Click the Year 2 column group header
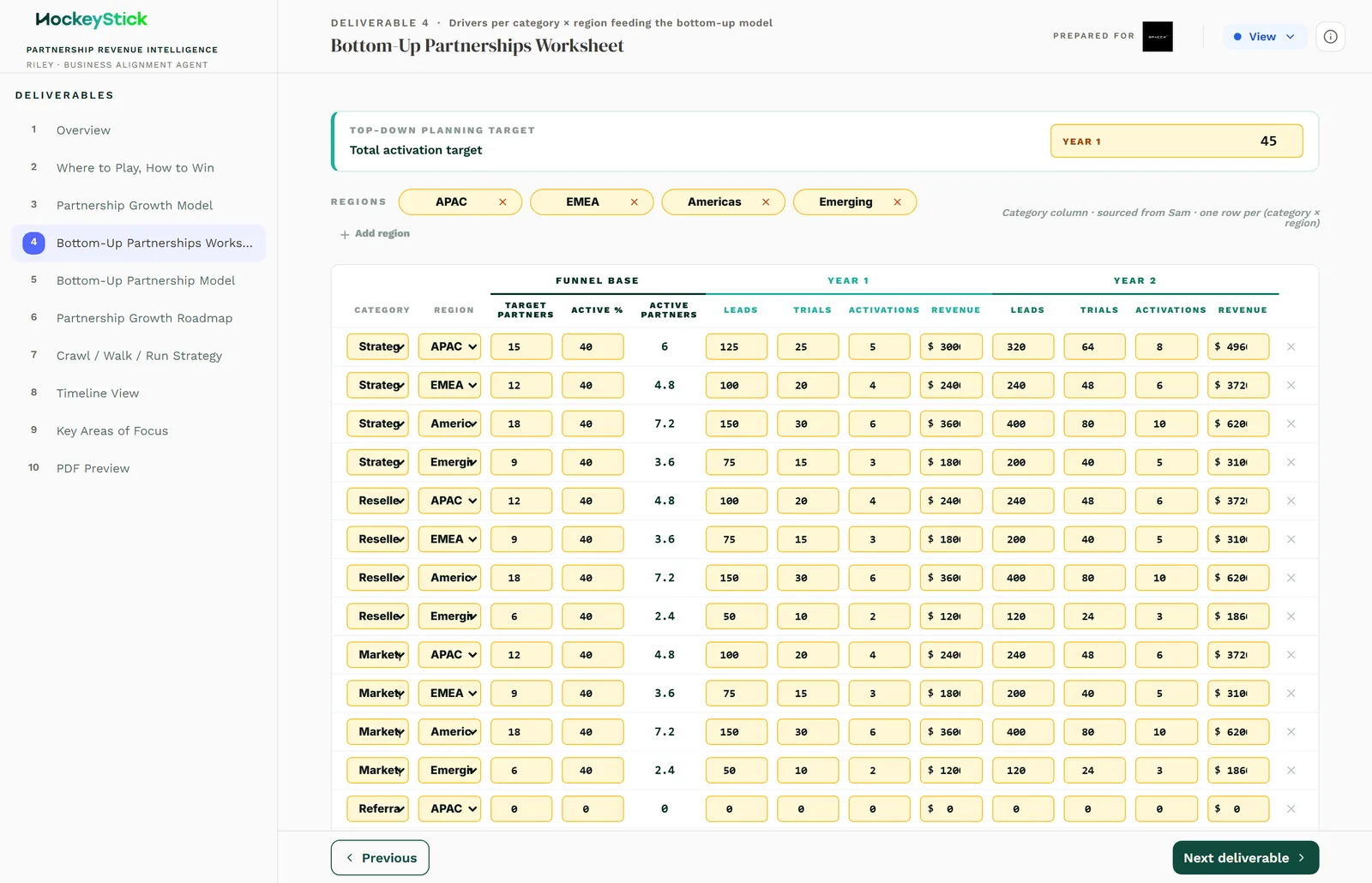Screen dimensions: 1372x883 tap(1134, 281)
